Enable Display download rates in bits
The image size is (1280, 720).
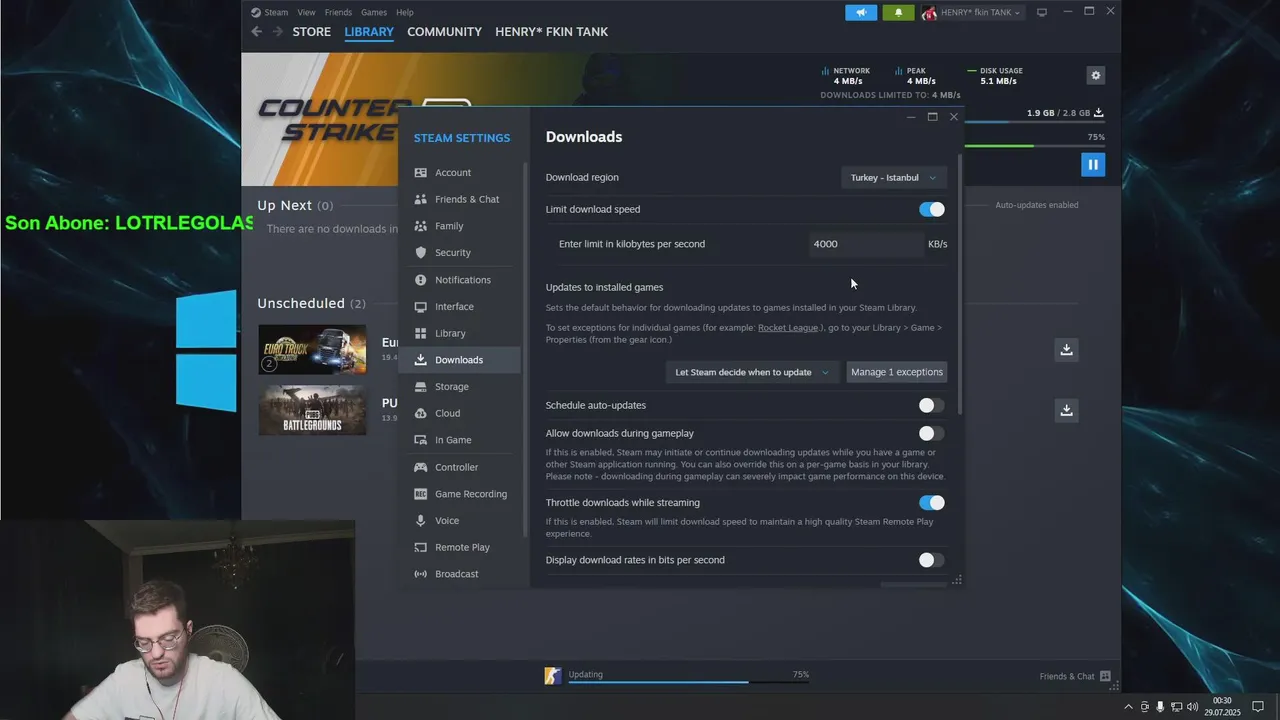point(931,560)
